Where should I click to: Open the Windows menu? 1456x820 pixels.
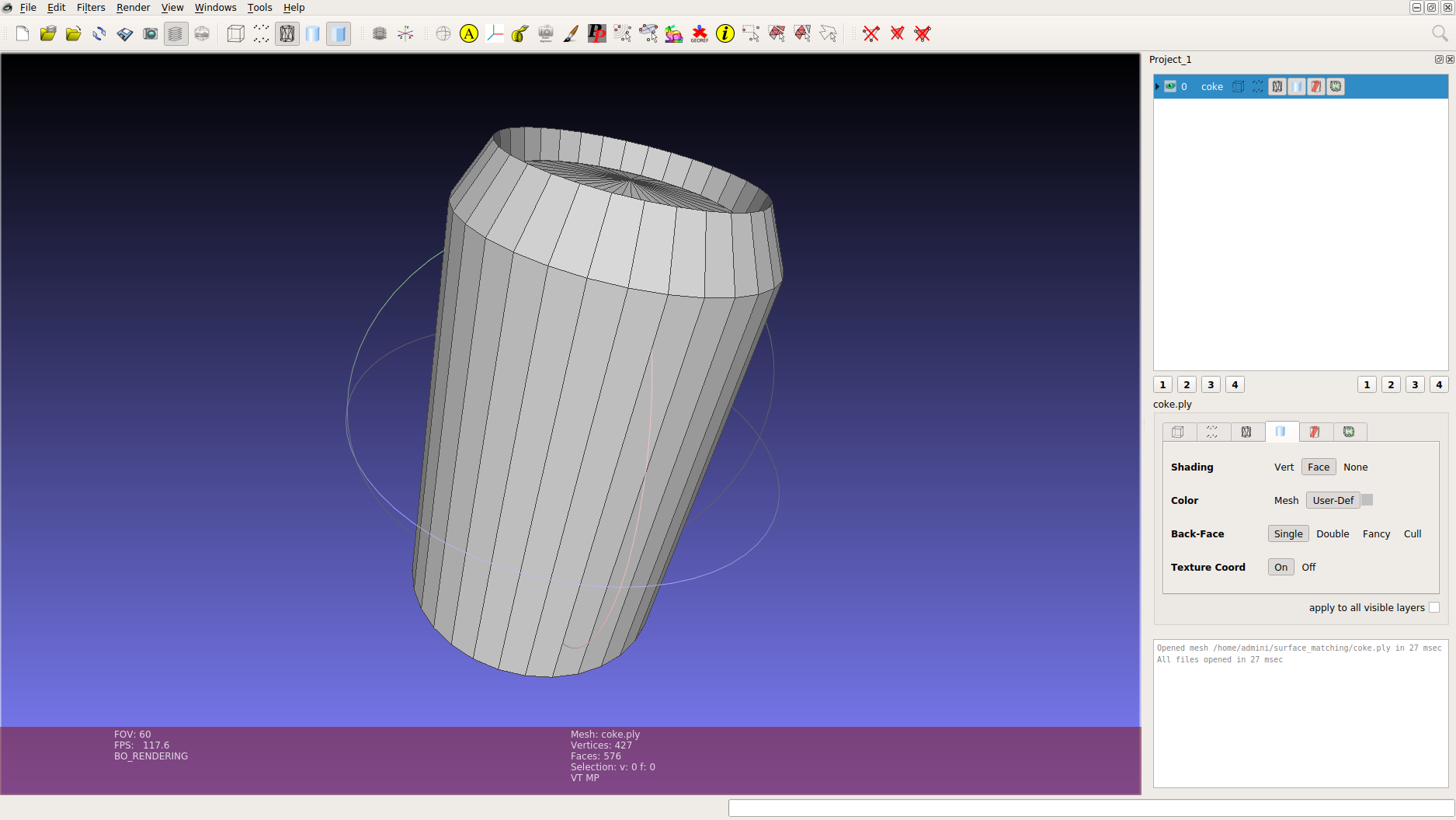click(x=215, y=7)
